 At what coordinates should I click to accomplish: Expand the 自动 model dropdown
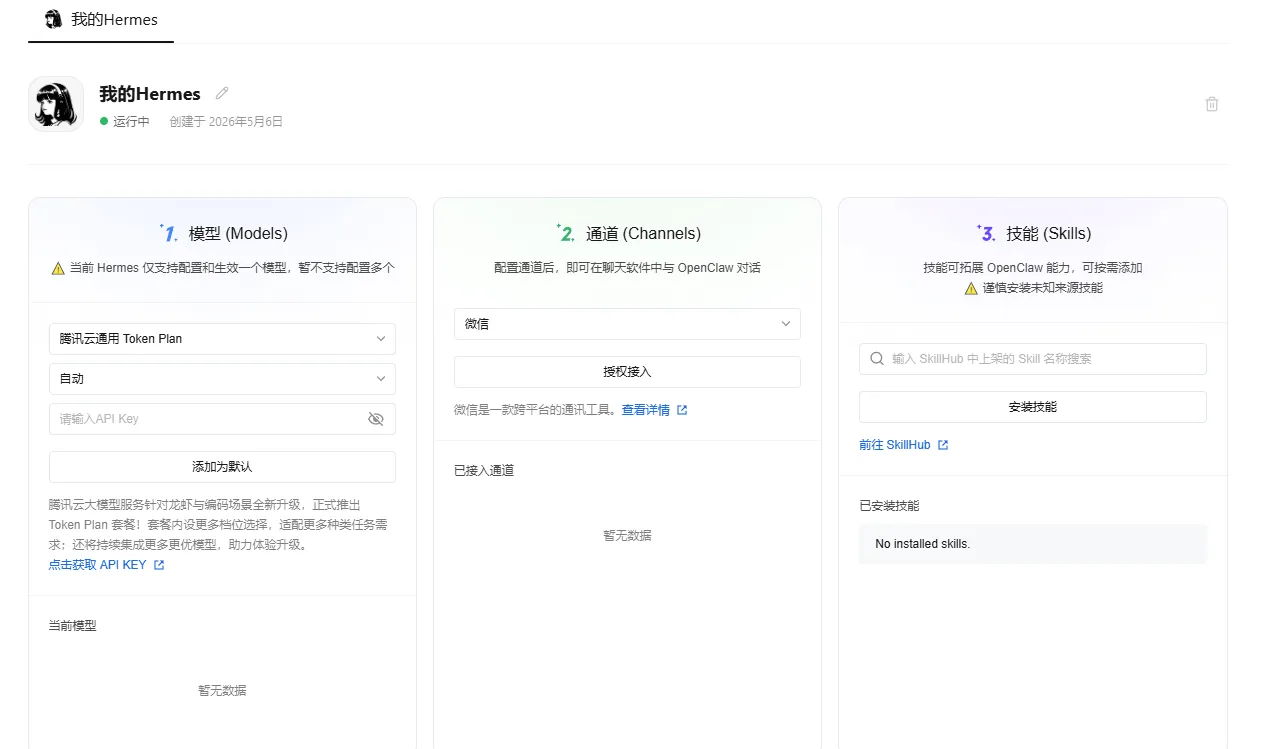pos(222,379)
